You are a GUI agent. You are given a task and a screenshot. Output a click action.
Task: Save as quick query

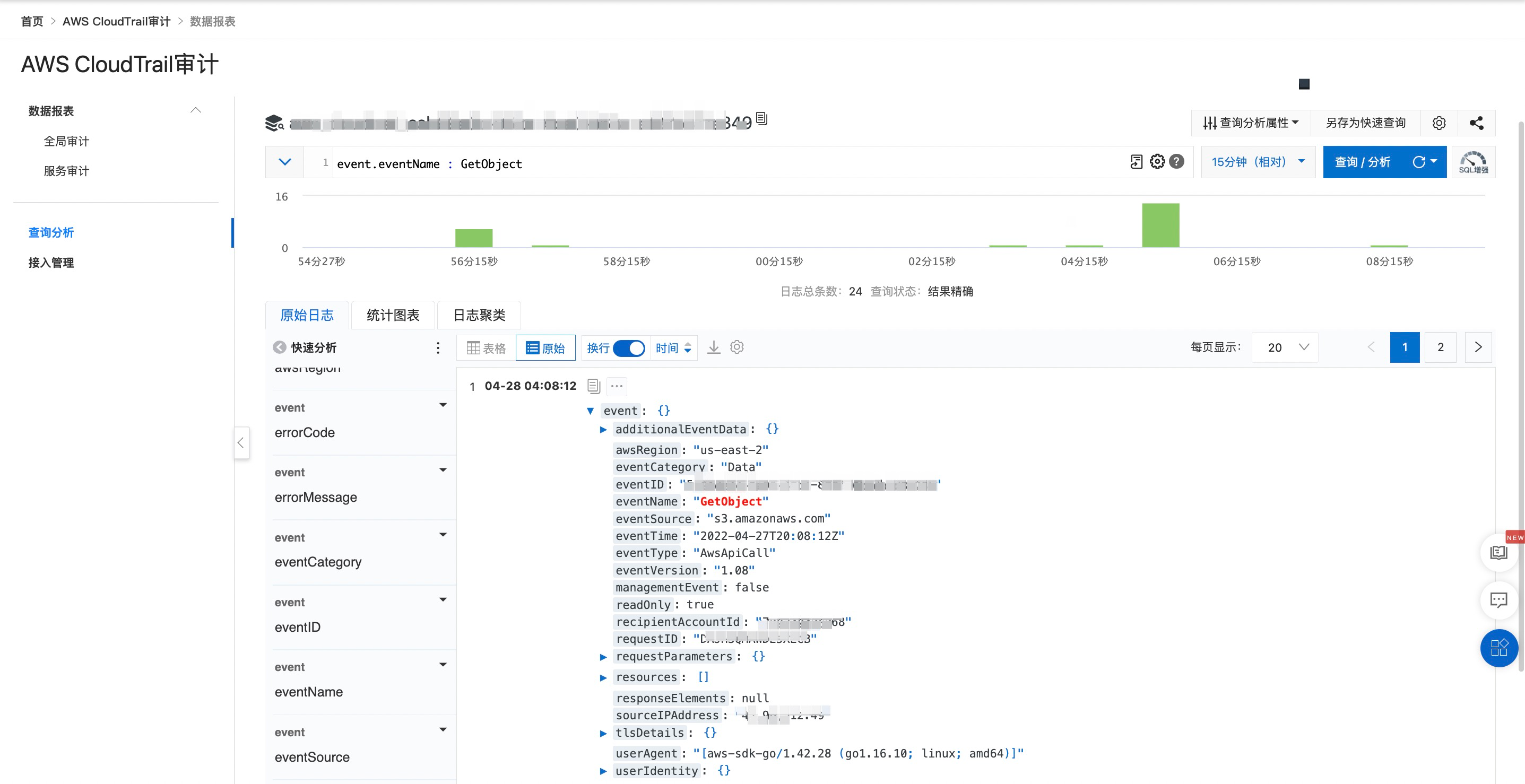tap(1365, 123)
